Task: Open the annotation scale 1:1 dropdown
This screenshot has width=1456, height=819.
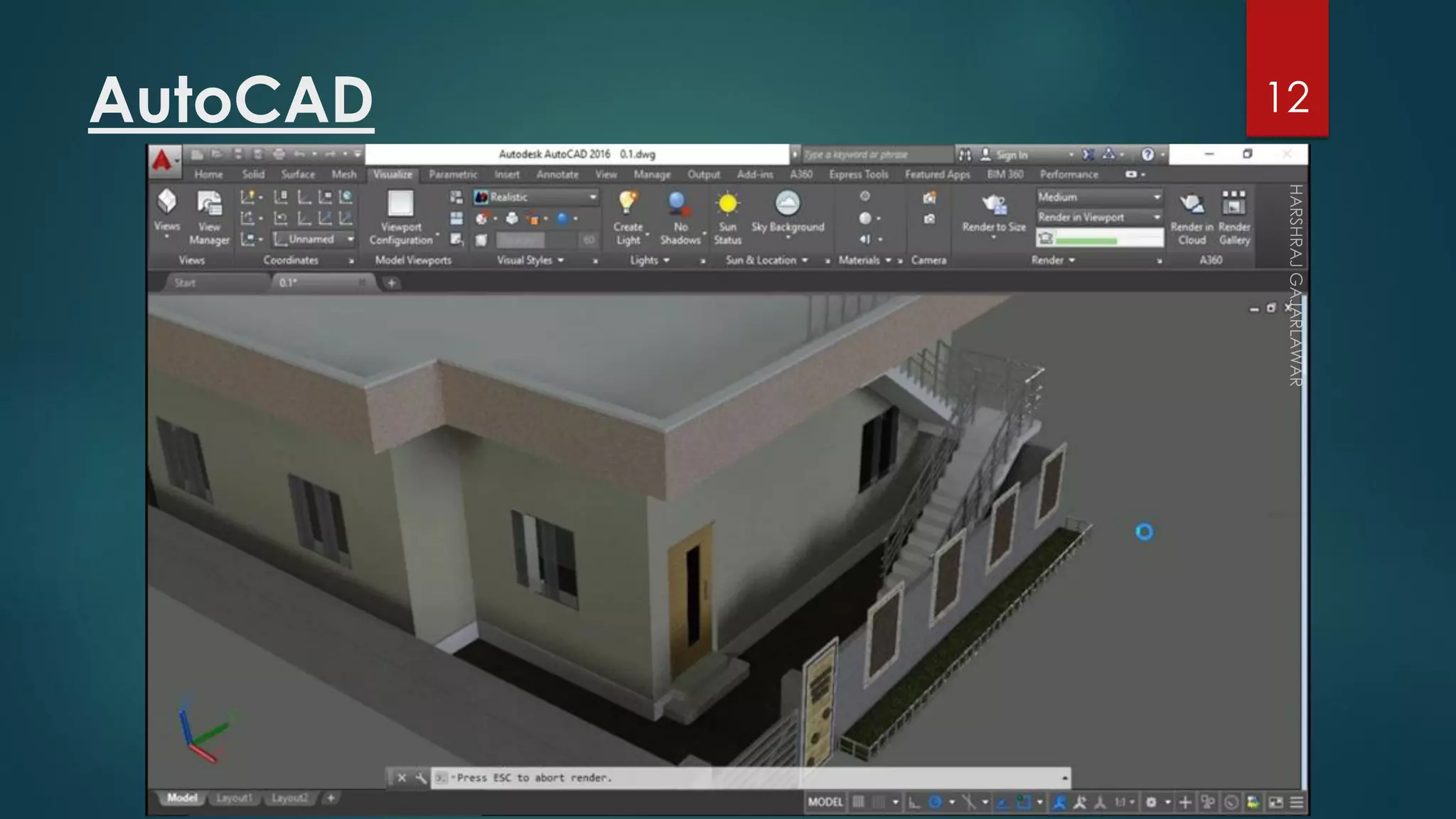Action: (1124, 802)
